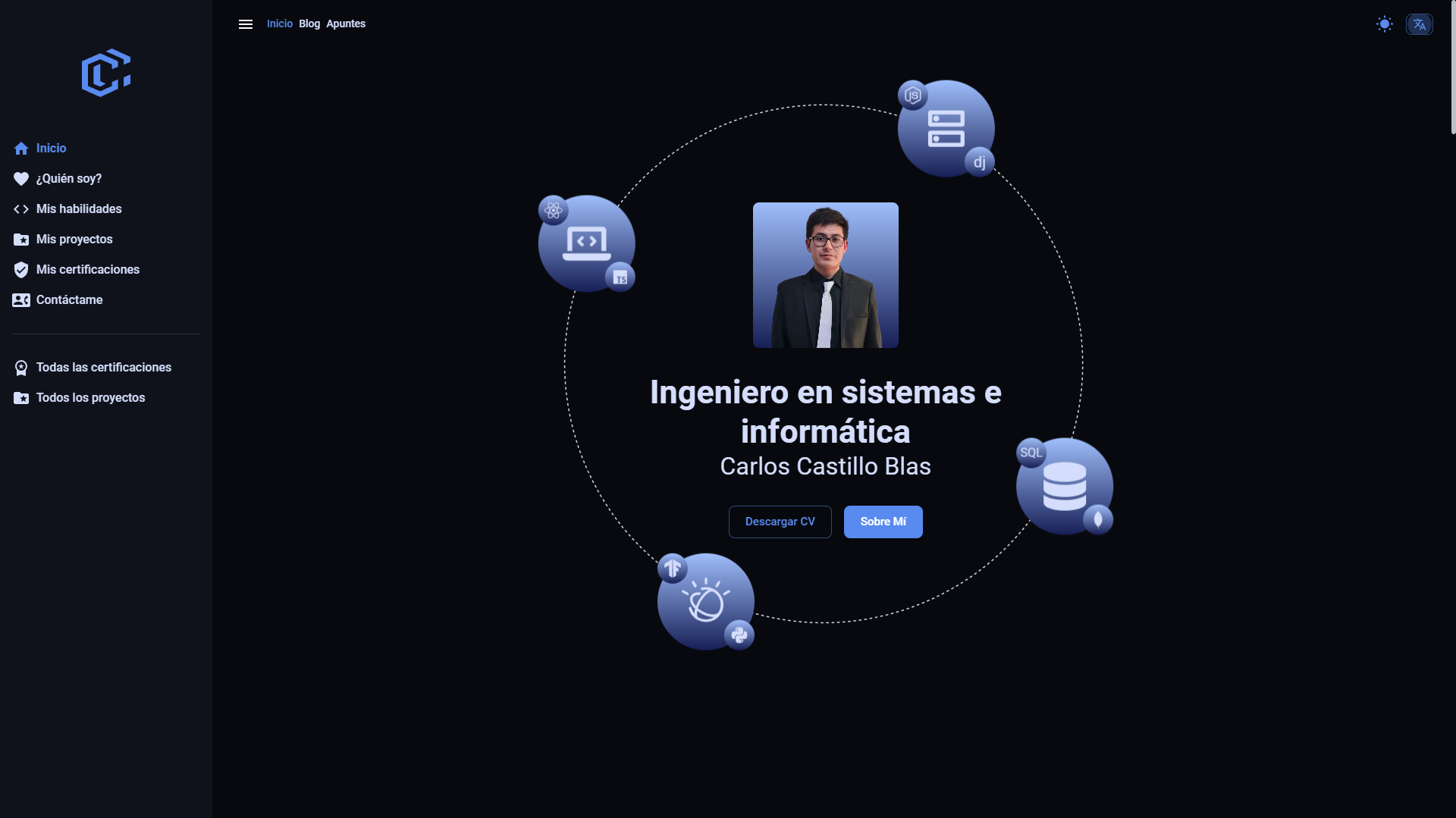Toggle the hamburger sidebar menu
The width and height of the screenshot is (1456, 818).
pos(246,24)
